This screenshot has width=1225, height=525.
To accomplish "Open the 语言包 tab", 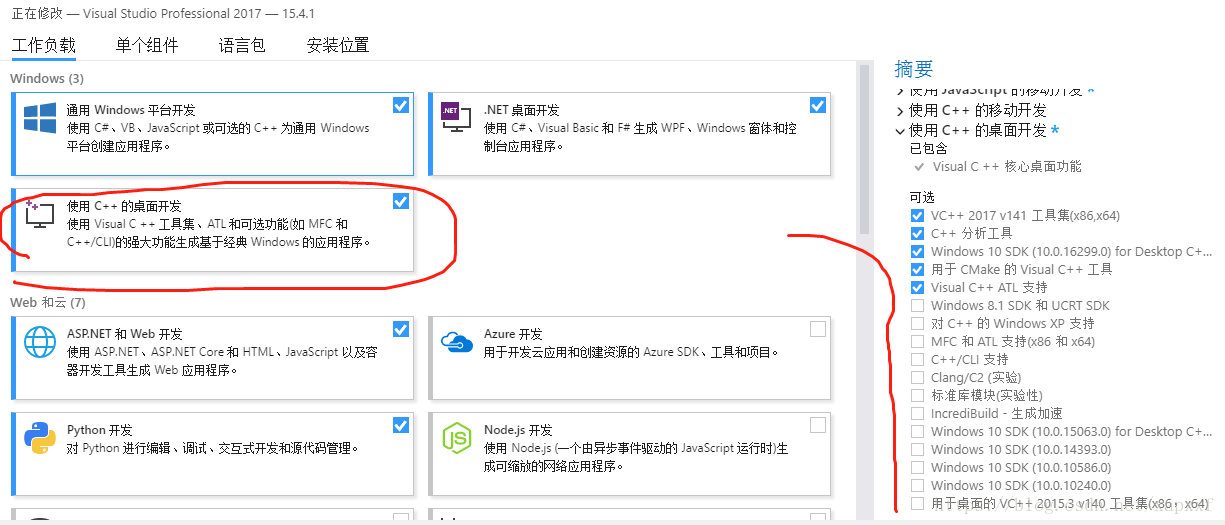I will click(x=242, y=45).
